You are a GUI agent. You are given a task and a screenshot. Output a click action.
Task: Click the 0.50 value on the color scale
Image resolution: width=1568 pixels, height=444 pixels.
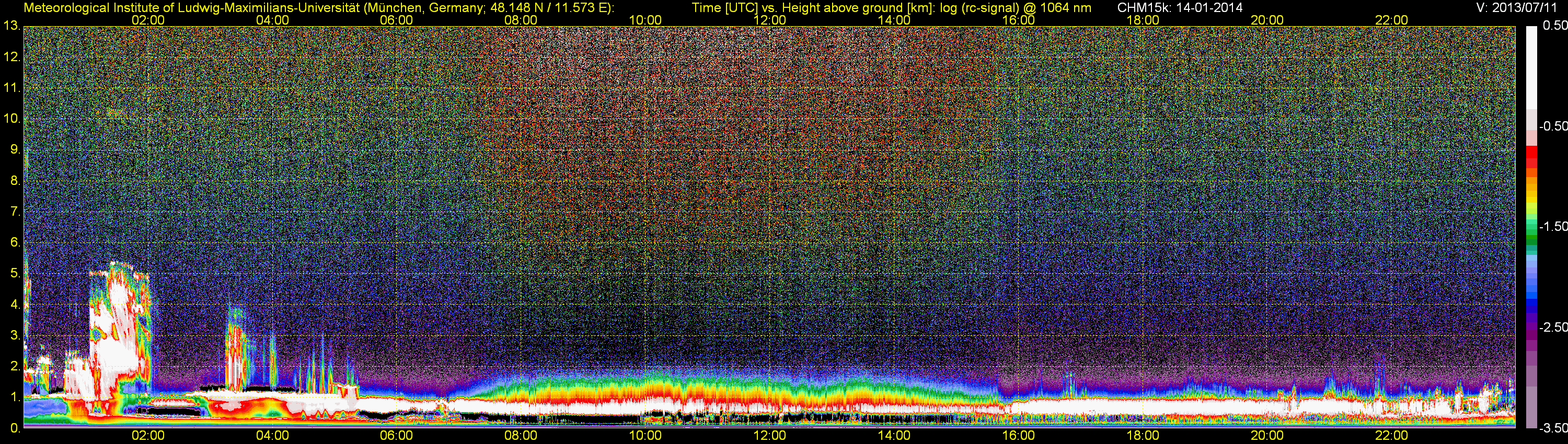(x=1554, y=26)
